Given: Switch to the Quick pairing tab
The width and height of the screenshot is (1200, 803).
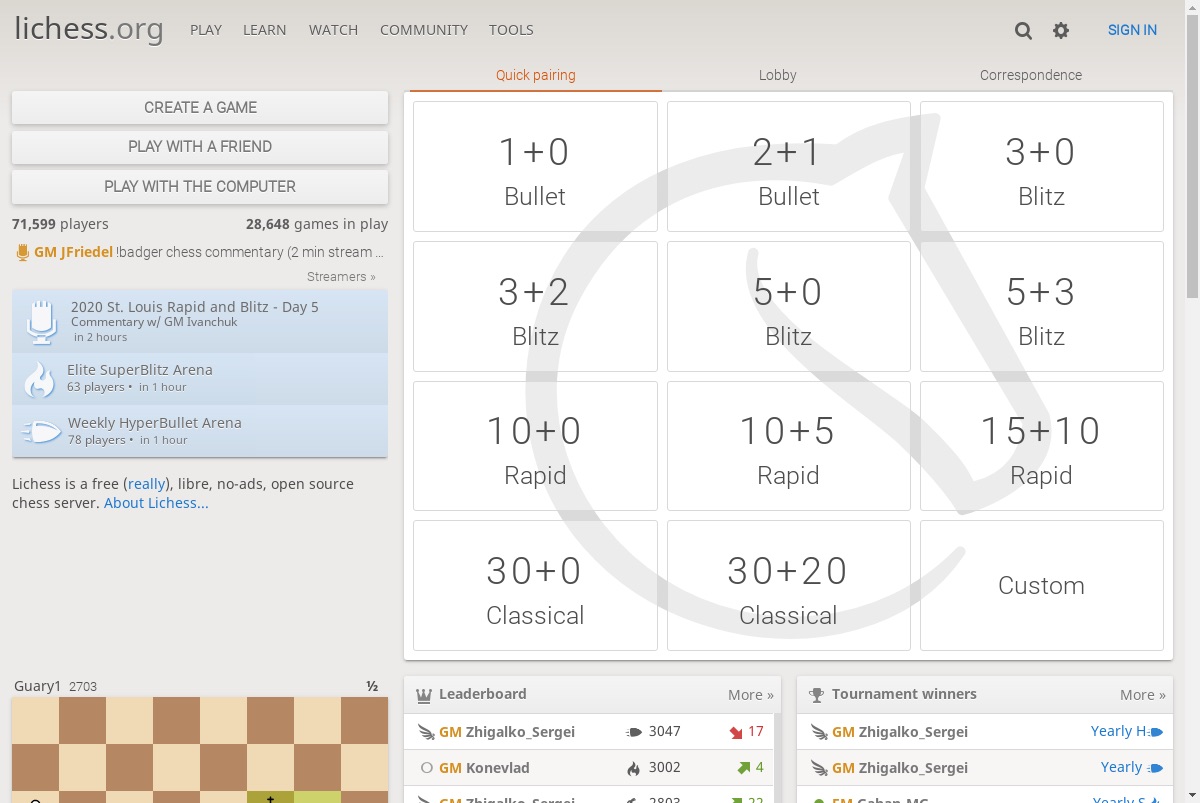Looking at the screenshot, I should coord(536,75).
